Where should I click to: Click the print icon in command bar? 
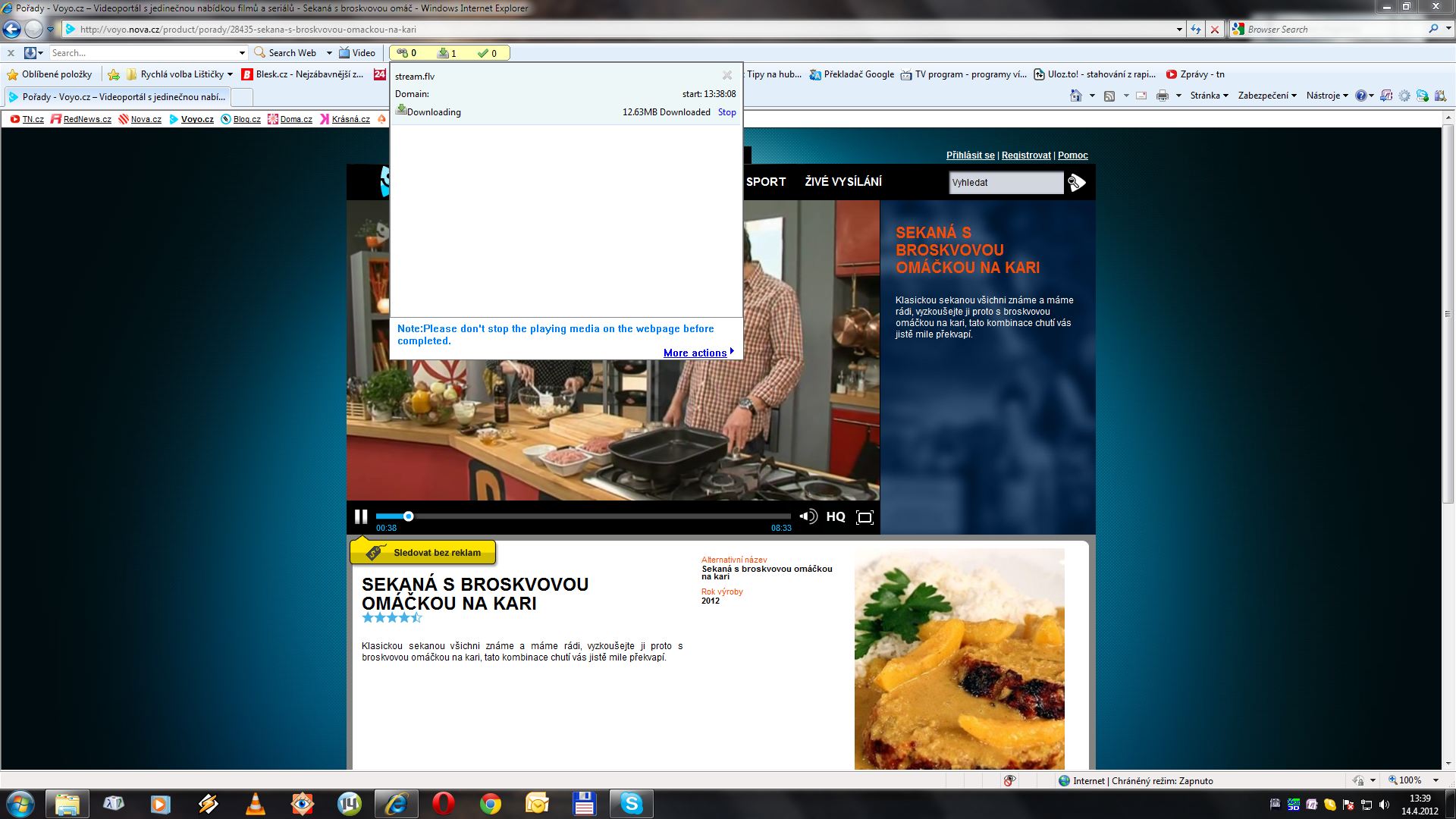point(1162,96)
